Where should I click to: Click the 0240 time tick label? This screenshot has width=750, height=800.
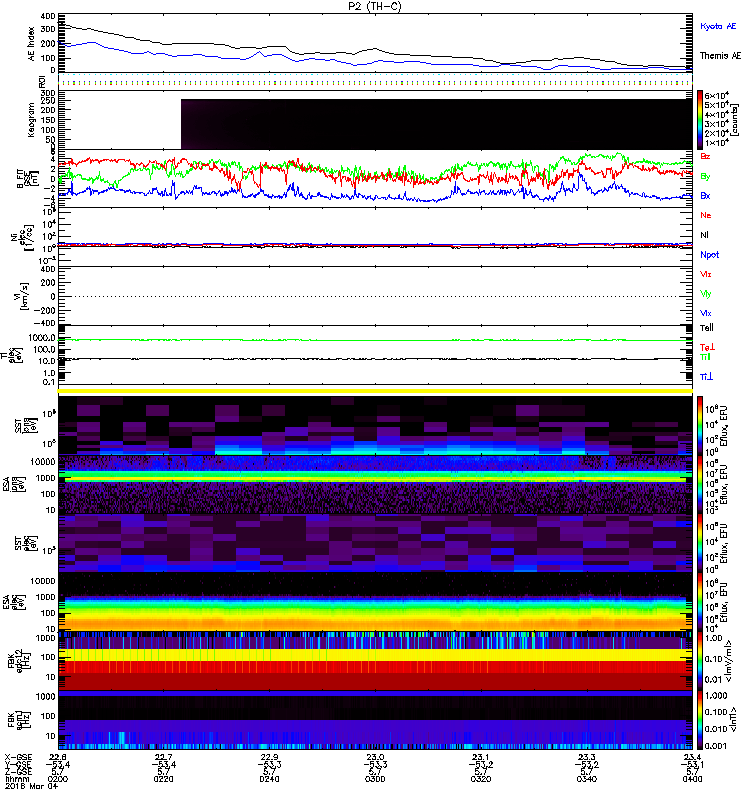click(269, 779)
